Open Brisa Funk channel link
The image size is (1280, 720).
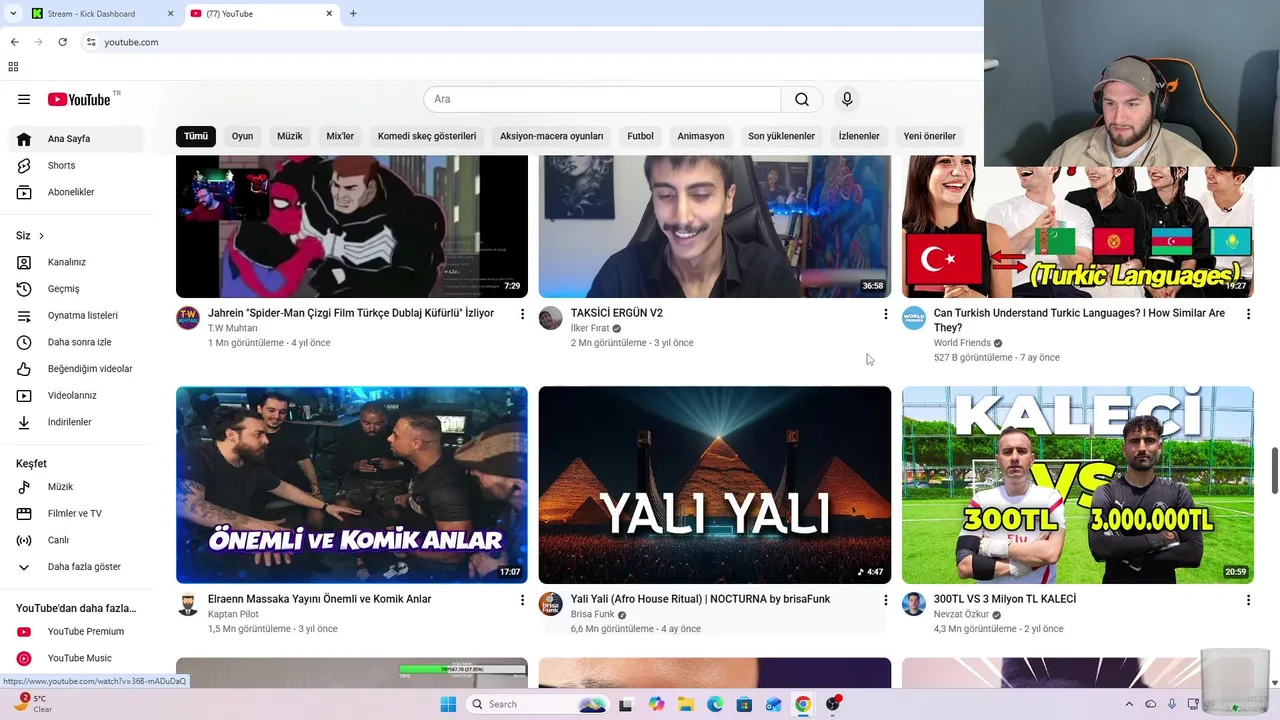(x=593, y=614)
